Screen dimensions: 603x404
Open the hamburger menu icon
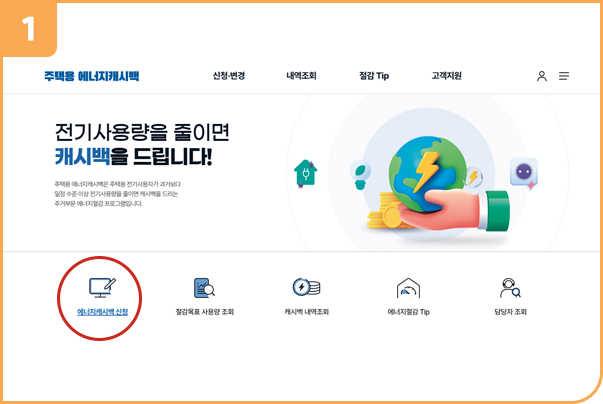[564, 76]
